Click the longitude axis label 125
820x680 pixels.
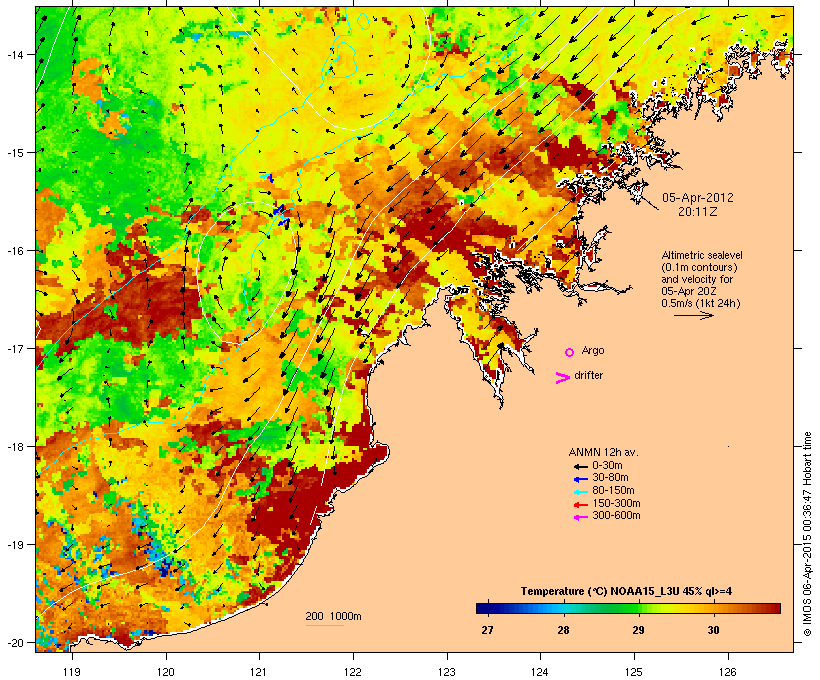pyautogui.click(x=634, y=672)
